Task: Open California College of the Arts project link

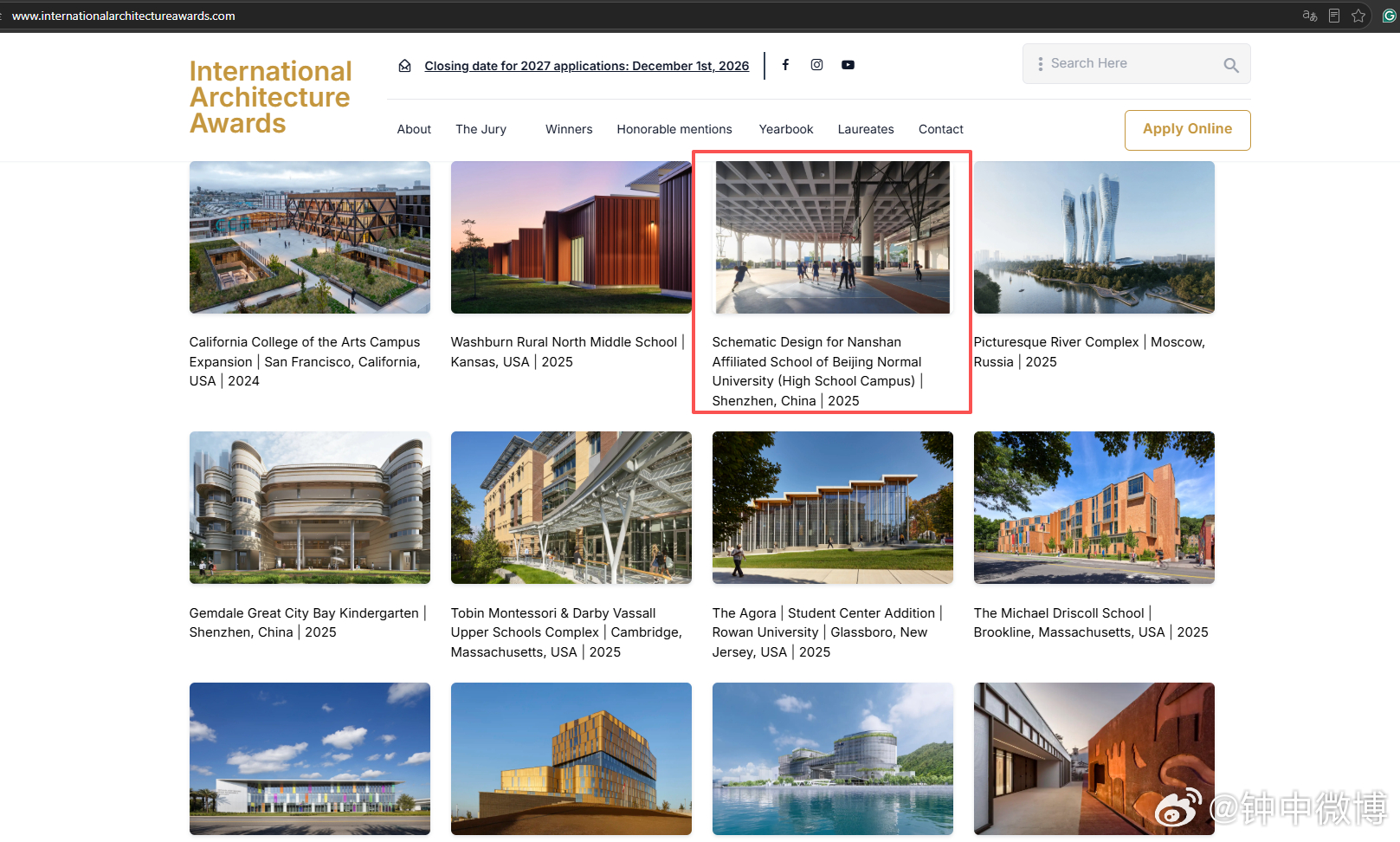Action: 306,361
